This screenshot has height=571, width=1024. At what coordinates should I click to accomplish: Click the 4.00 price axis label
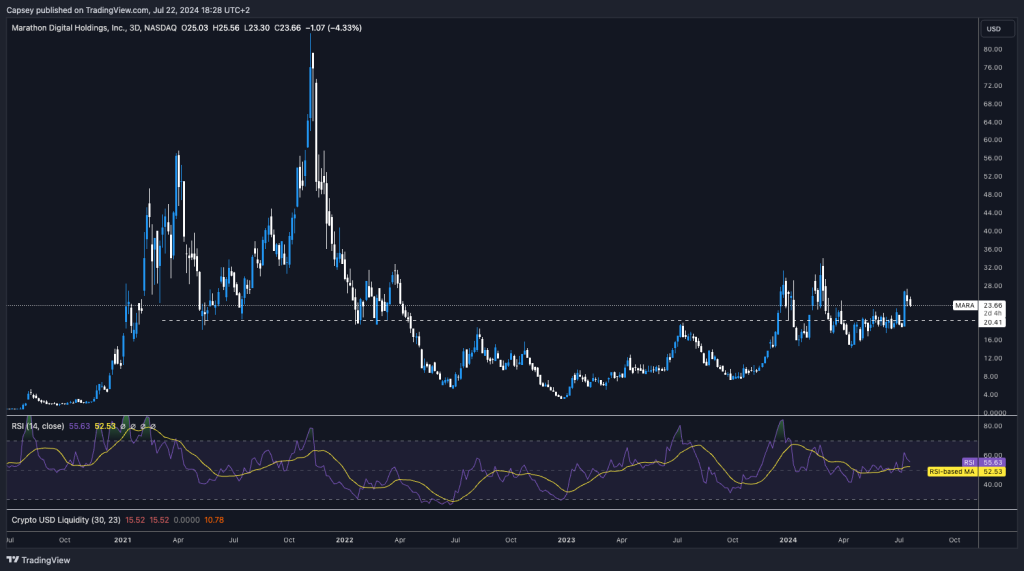pos(991,395)
